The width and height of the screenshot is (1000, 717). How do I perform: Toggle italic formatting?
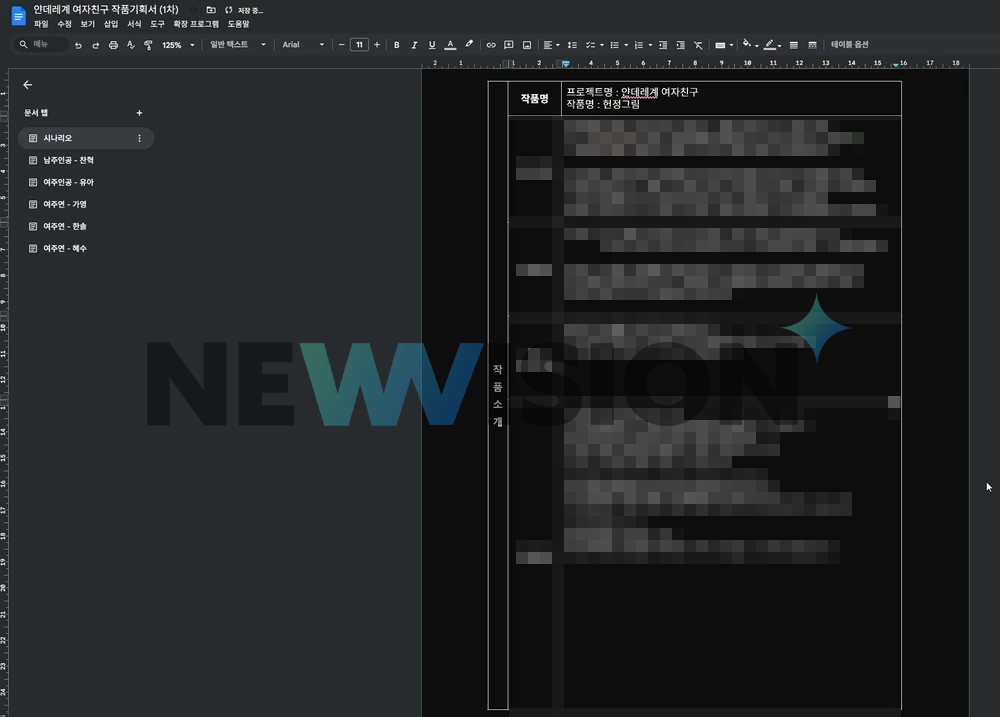click(x=414, y=45)
